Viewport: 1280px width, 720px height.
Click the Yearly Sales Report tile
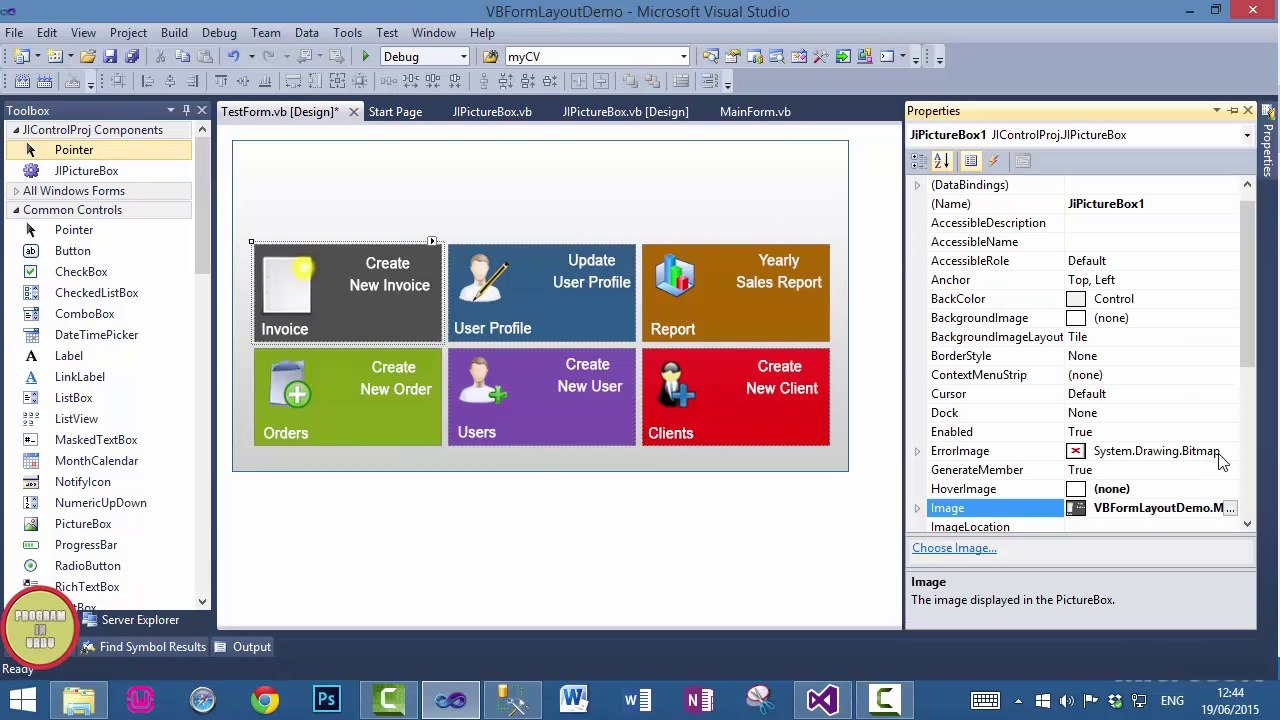(736, 293)
